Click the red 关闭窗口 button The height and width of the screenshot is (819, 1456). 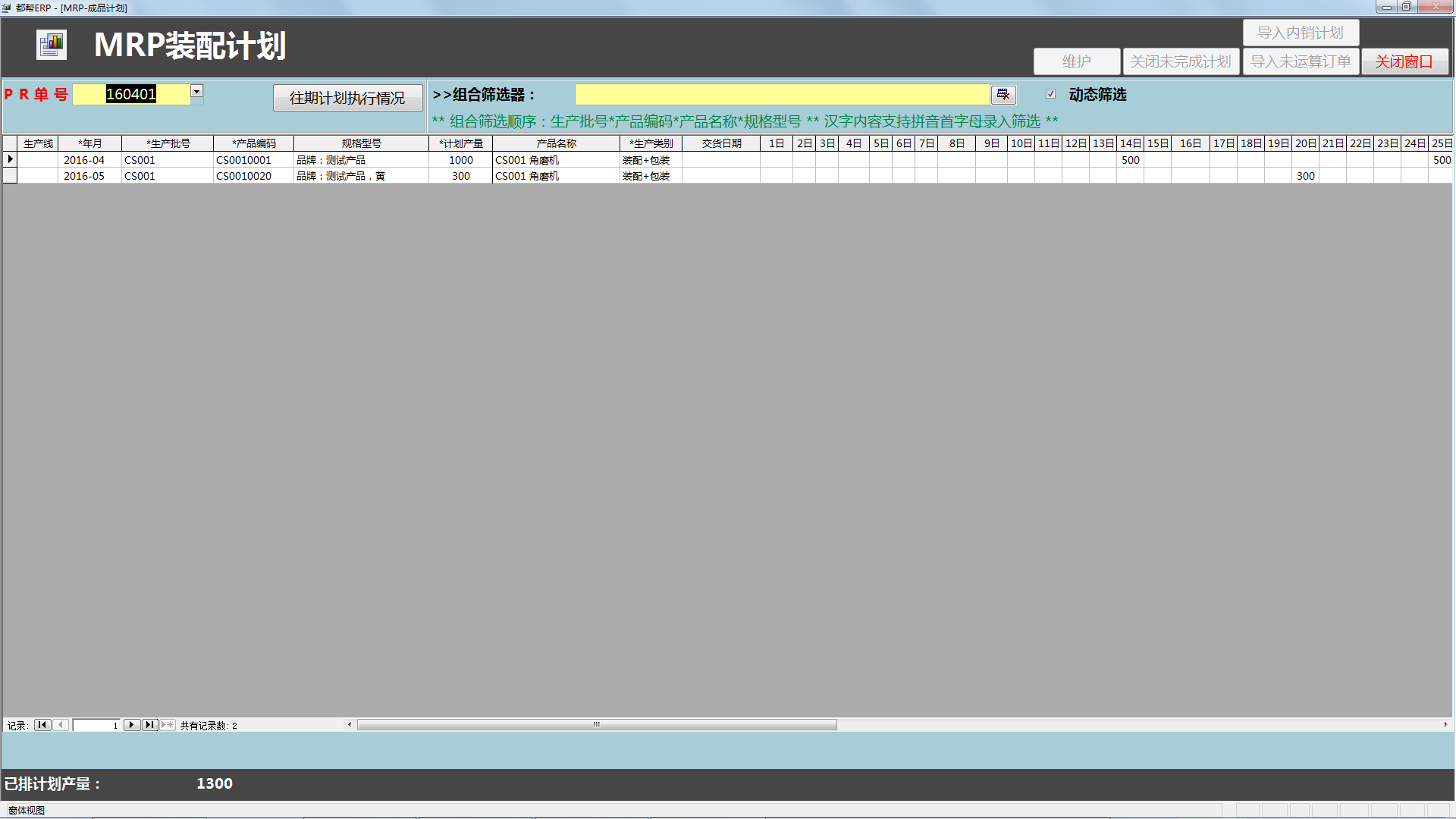pyautogui.click(x=1404, y=61)
